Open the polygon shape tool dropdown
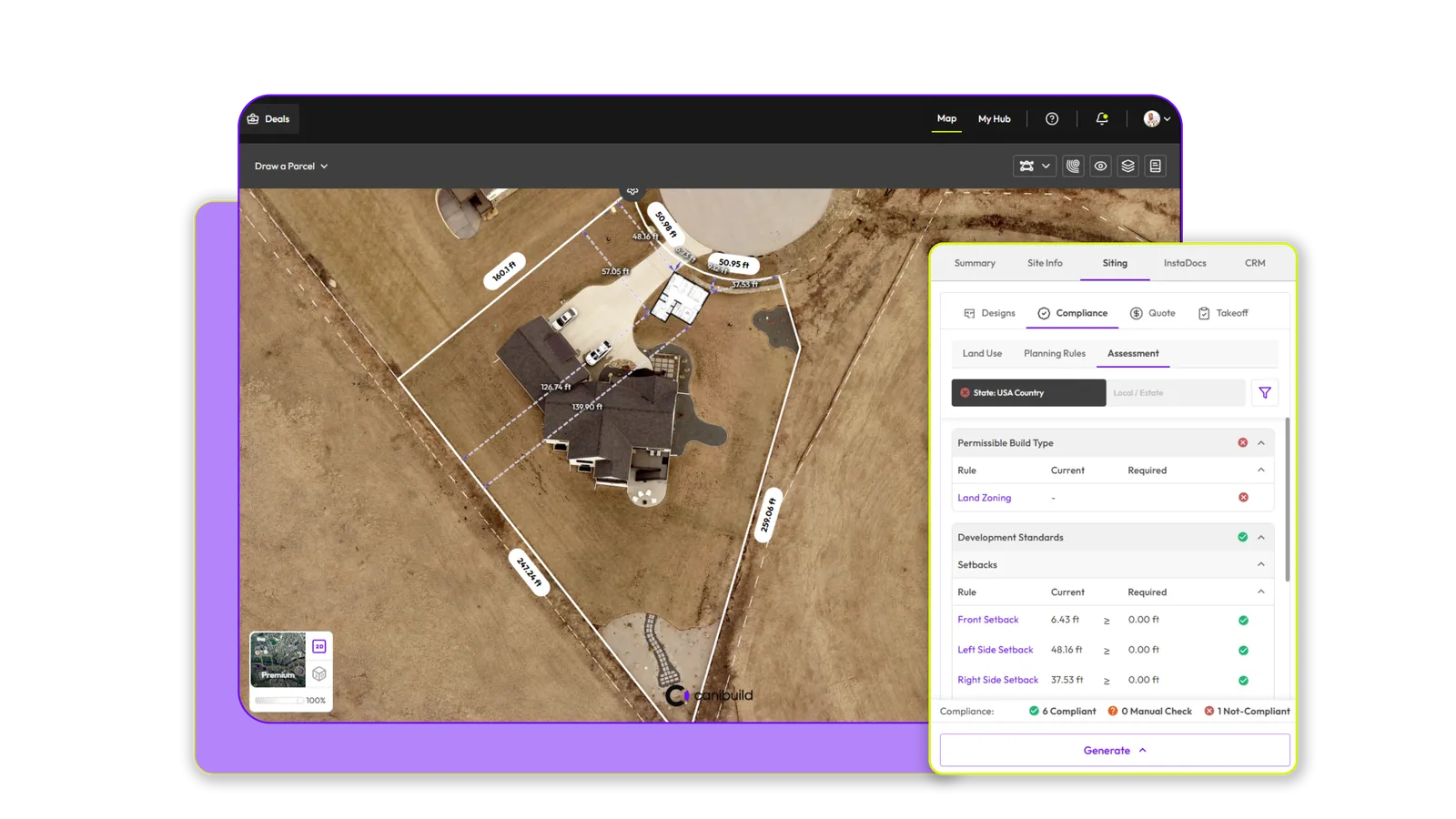Screen dimensions: 1456x819 click(1035, 167)
